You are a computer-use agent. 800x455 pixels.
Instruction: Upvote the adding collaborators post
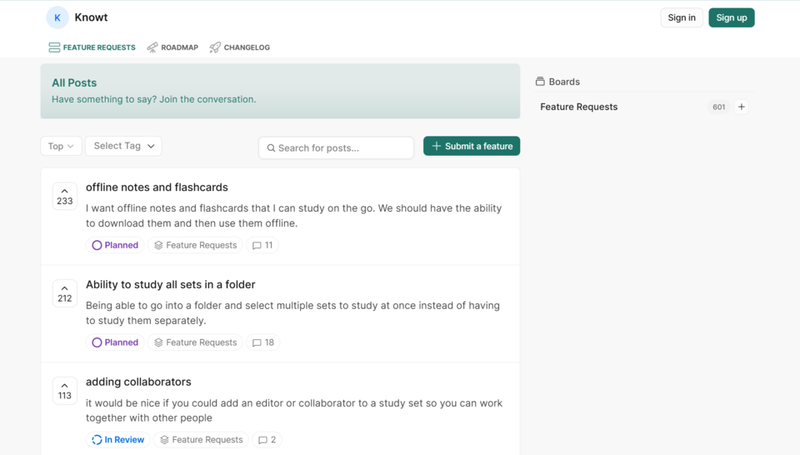pos(65,389)
